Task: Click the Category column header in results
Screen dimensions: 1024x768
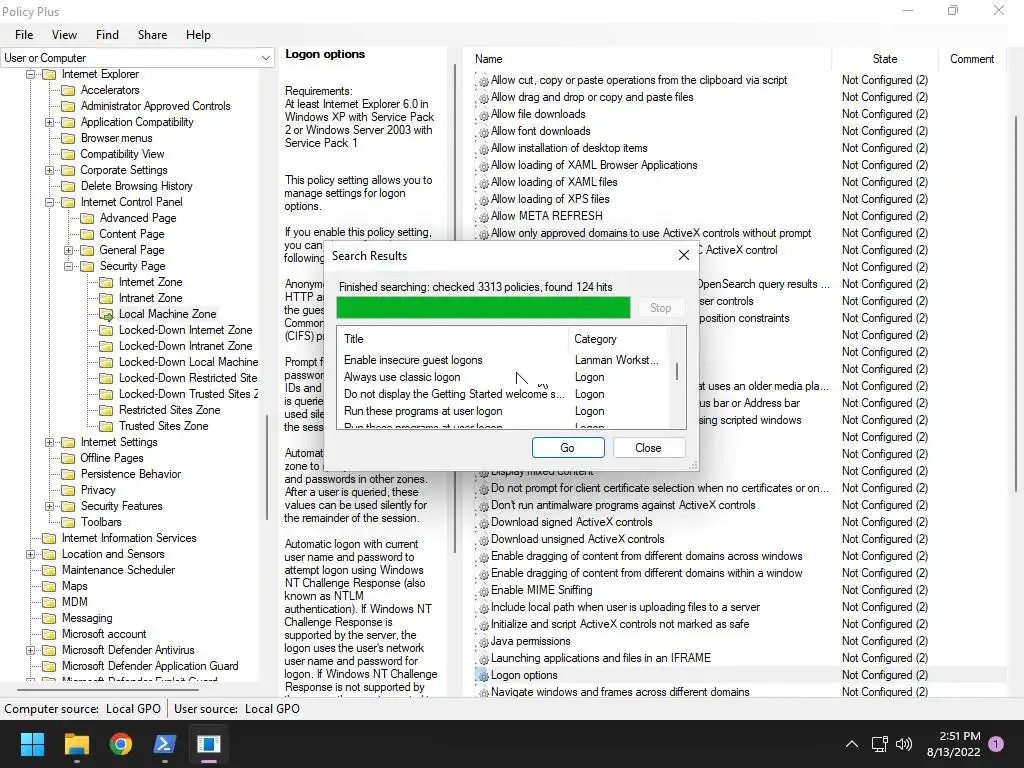Action: pyautogui.click(x=619, y=339)
